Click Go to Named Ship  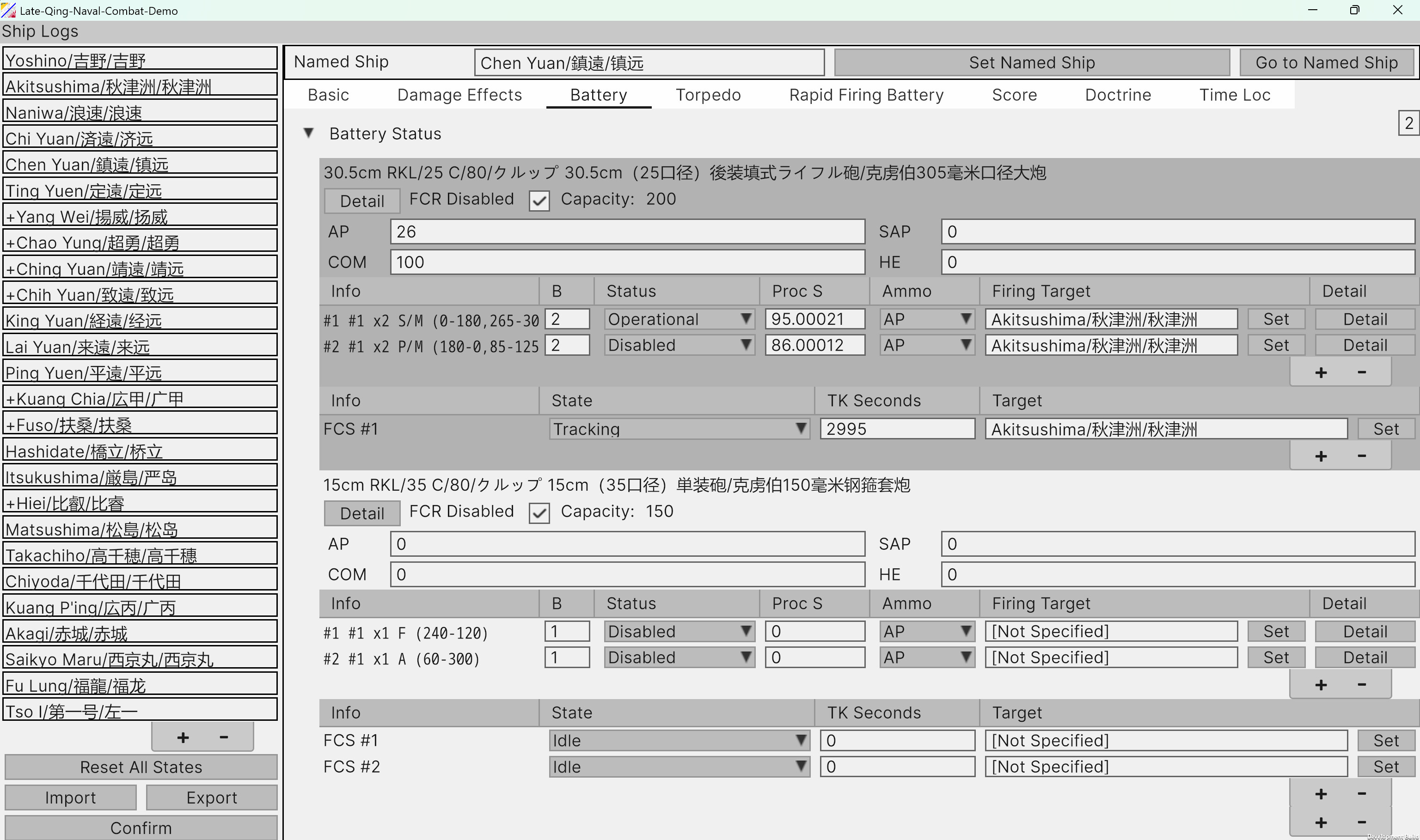1327,62
